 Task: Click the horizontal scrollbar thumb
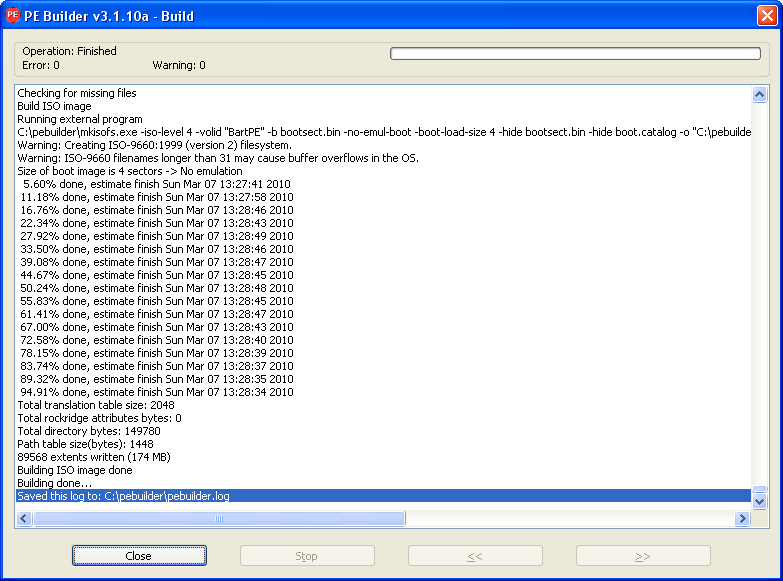219,519
